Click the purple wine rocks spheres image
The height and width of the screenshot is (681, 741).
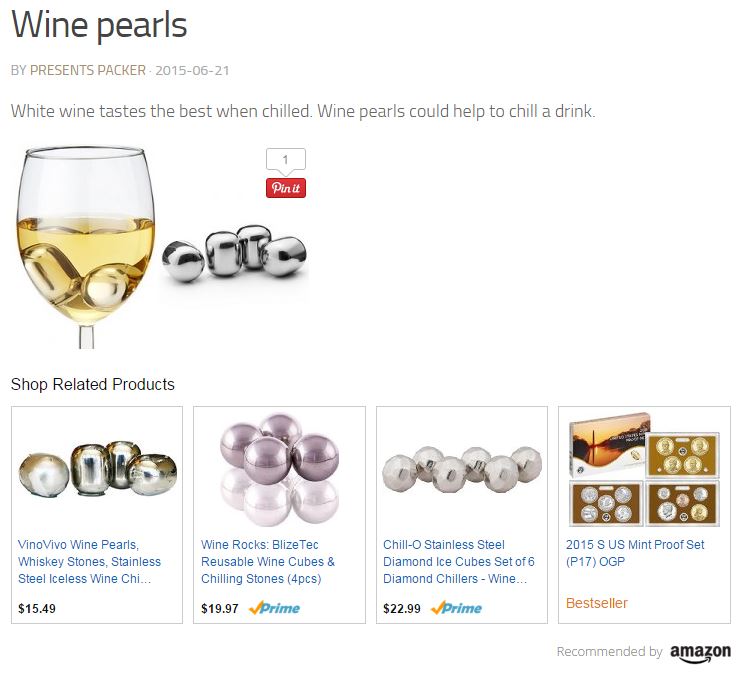[280, 469]
